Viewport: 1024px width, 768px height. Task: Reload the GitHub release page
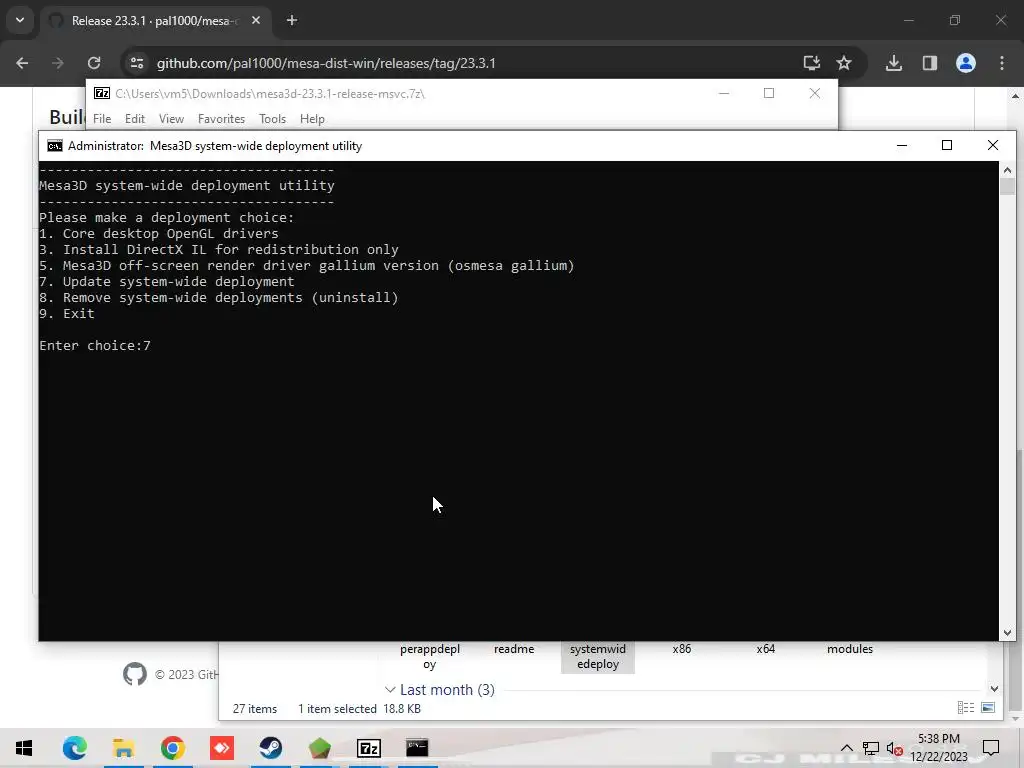click(94, 63)
